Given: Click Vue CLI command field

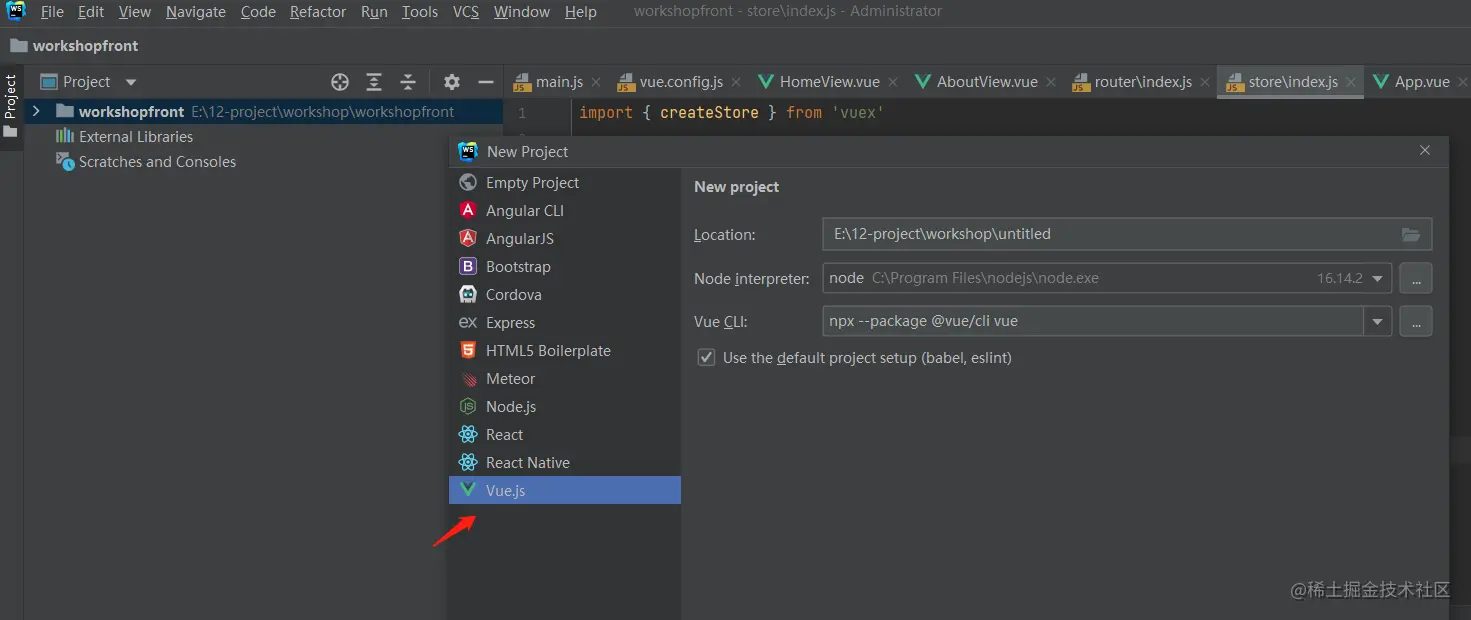Looking at the screenshot, I should 1093,321.
